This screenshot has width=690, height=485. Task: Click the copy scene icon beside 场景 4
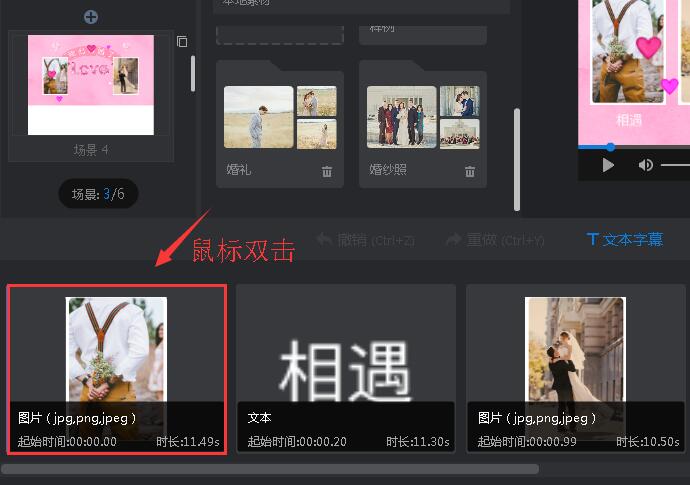coord(182,41)
